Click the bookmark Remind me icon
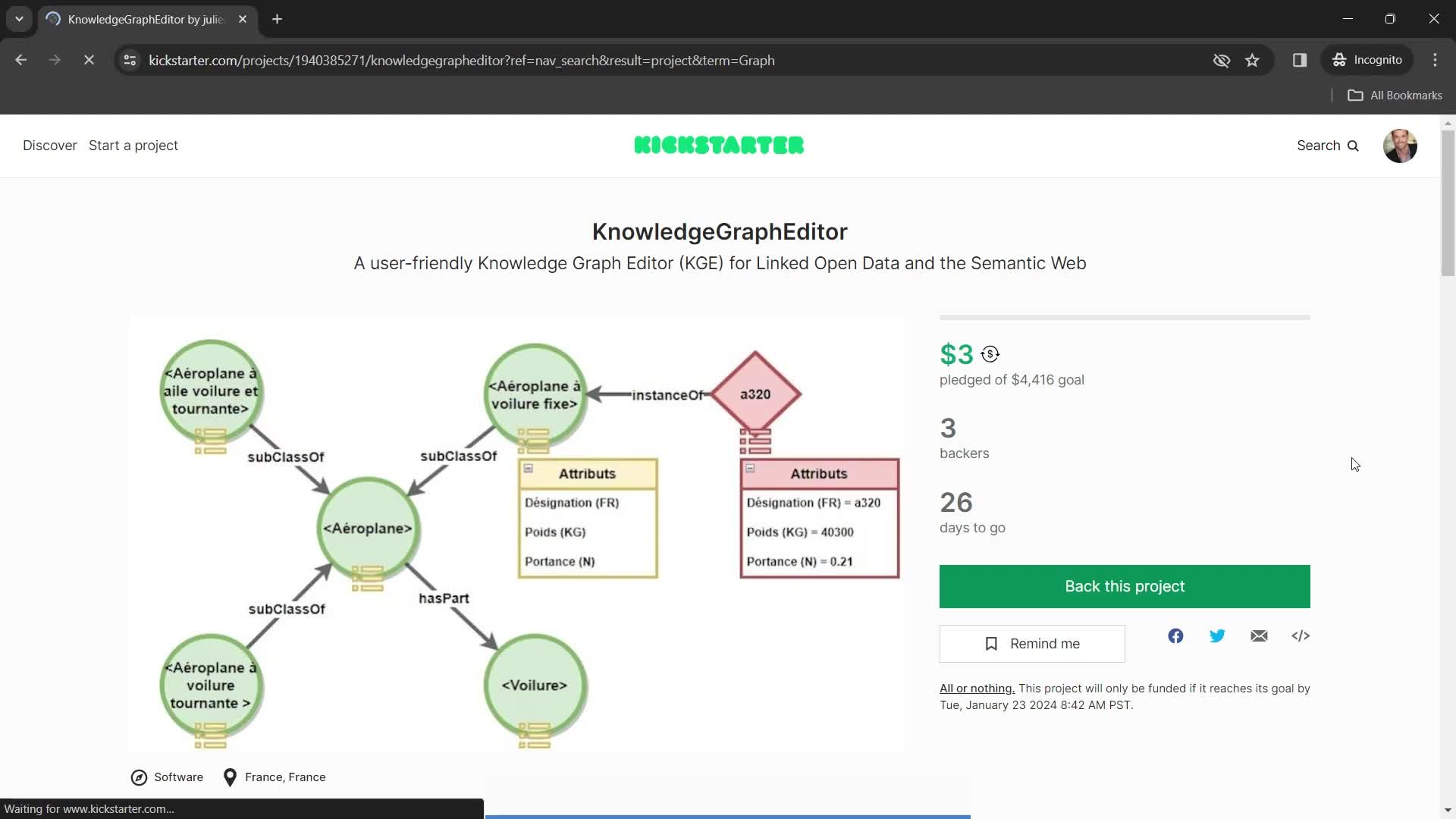The image size is (1456, 819). tap(993, 643)
